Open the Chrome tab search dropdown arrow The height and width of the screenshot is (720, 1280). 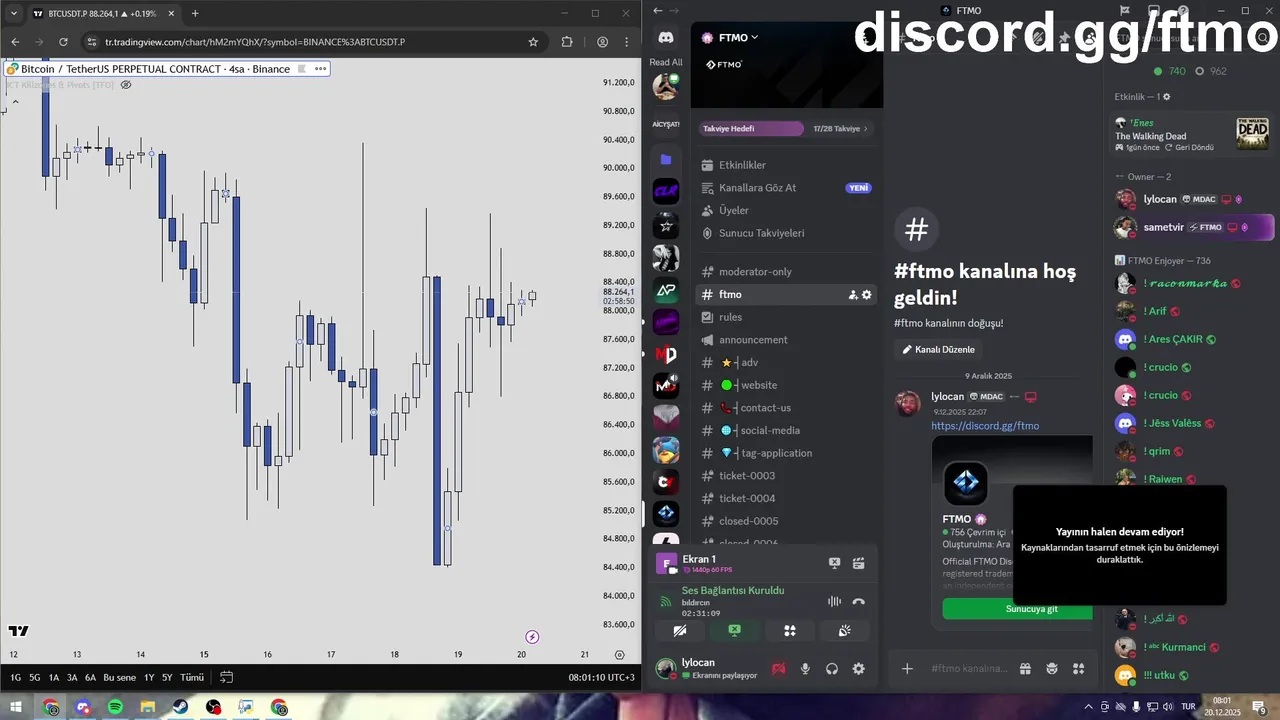click(13, 14)
